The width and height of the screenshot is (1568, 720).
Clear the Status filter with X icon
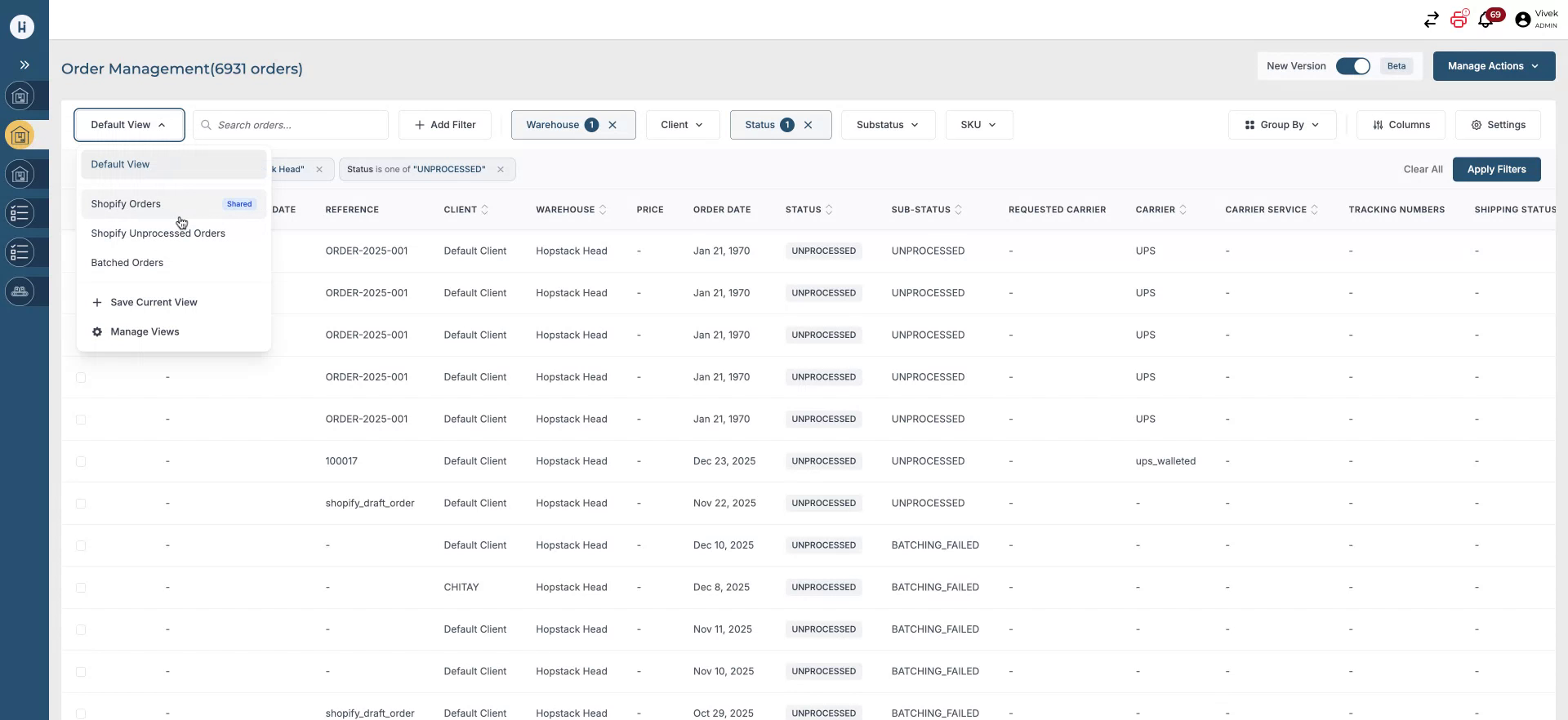click(x=808, y=125)
